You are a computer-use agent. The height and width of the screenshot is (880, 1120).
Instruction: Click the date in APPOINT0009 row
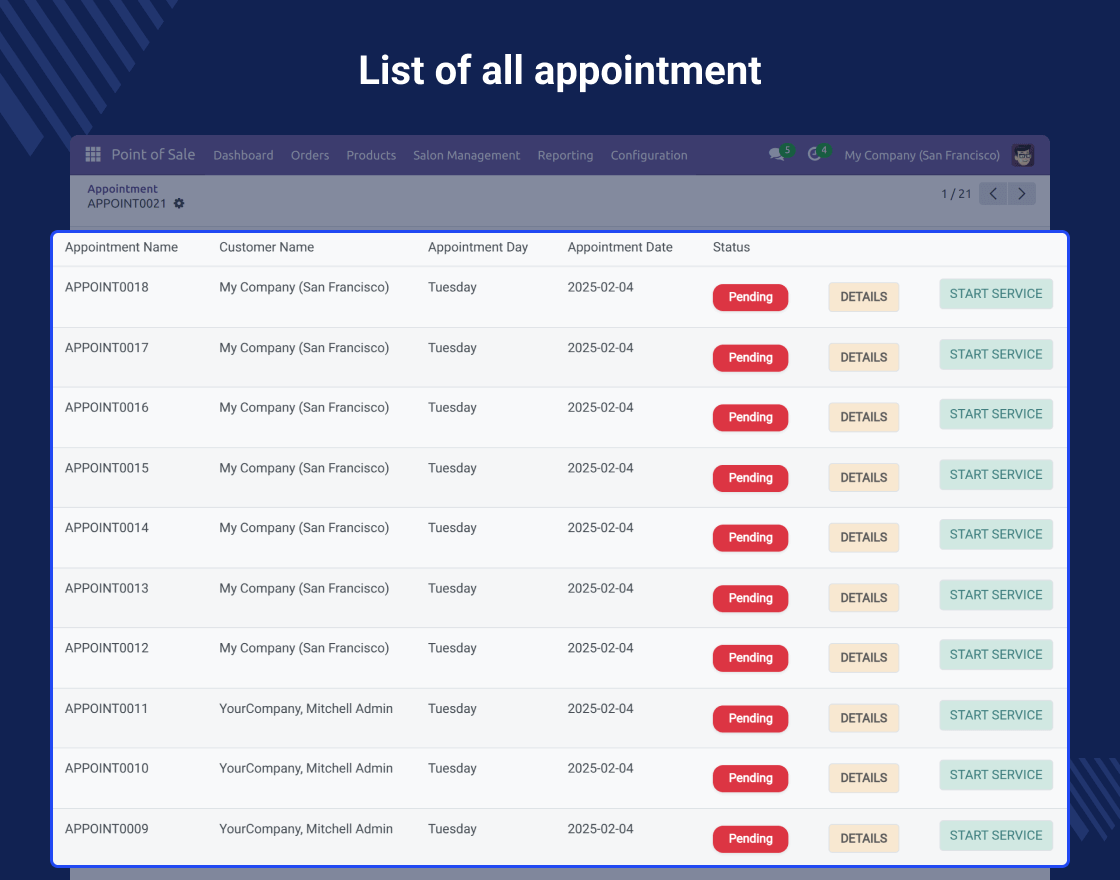coord(600,829)
